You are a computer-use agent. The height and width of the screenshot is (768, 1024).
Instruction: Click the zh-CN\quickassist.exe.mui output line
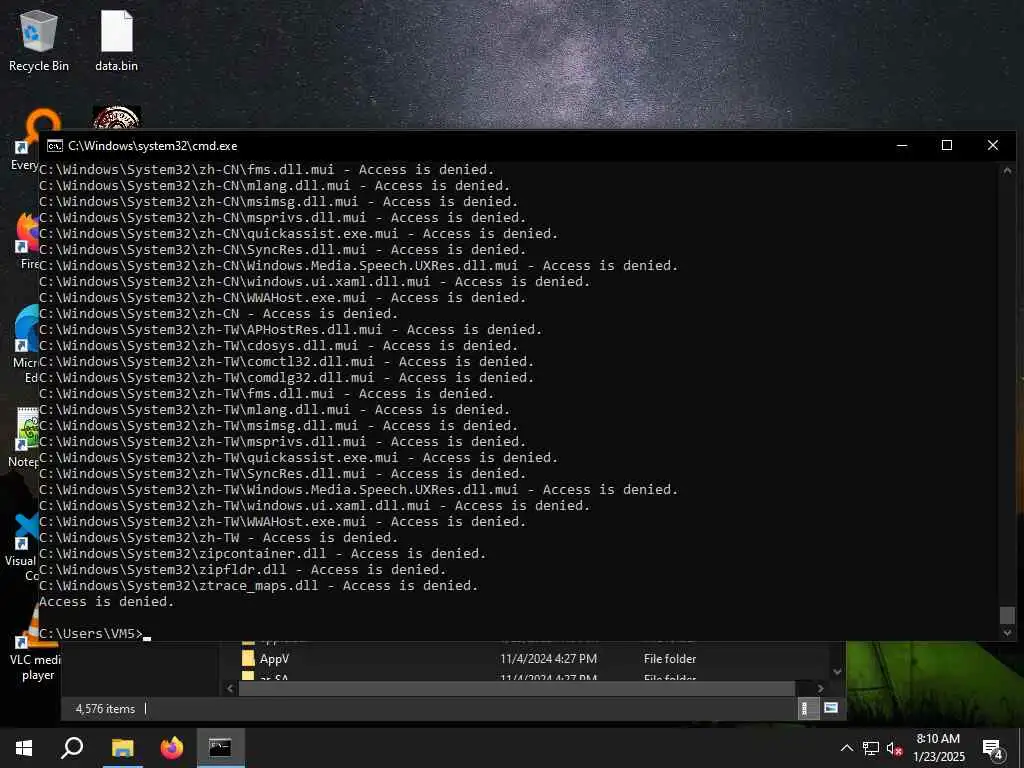[x=298, y=234]
